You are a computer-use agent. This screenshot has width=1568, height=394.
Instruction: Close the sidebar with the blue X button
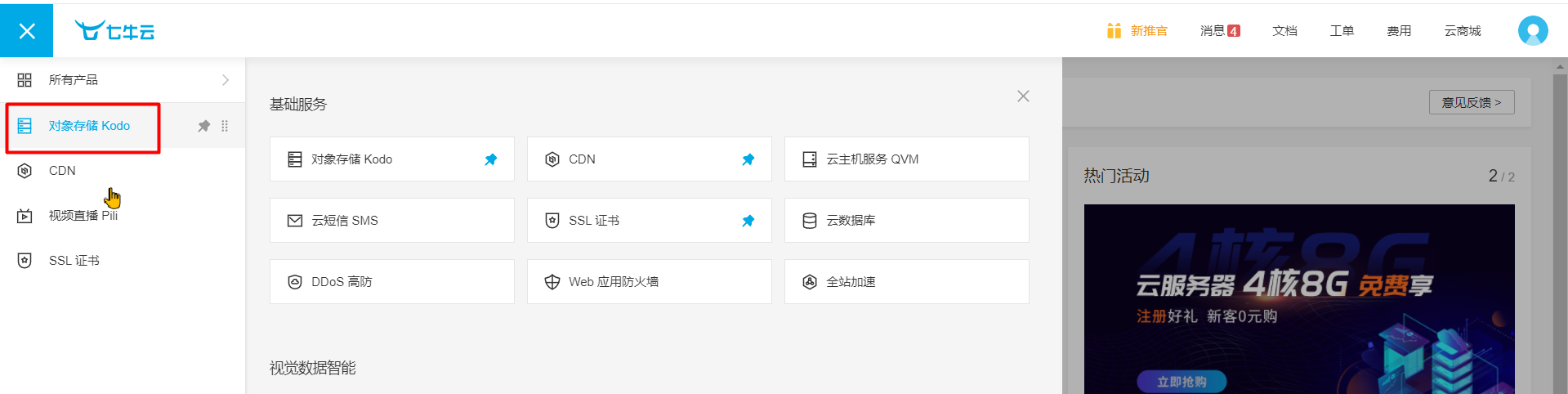(27, 31)
